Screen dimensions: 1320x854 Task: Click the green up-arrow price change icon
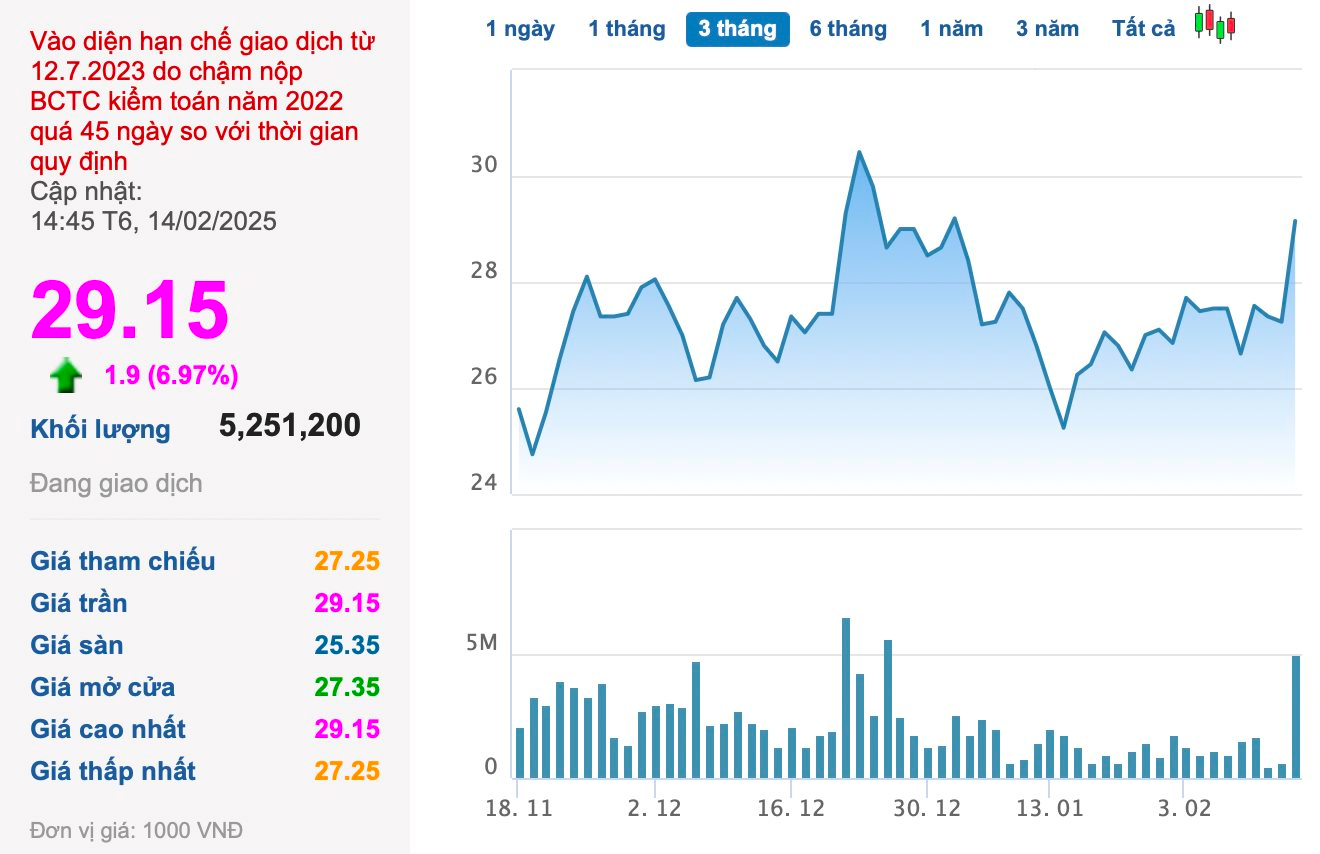coord(66,376)
